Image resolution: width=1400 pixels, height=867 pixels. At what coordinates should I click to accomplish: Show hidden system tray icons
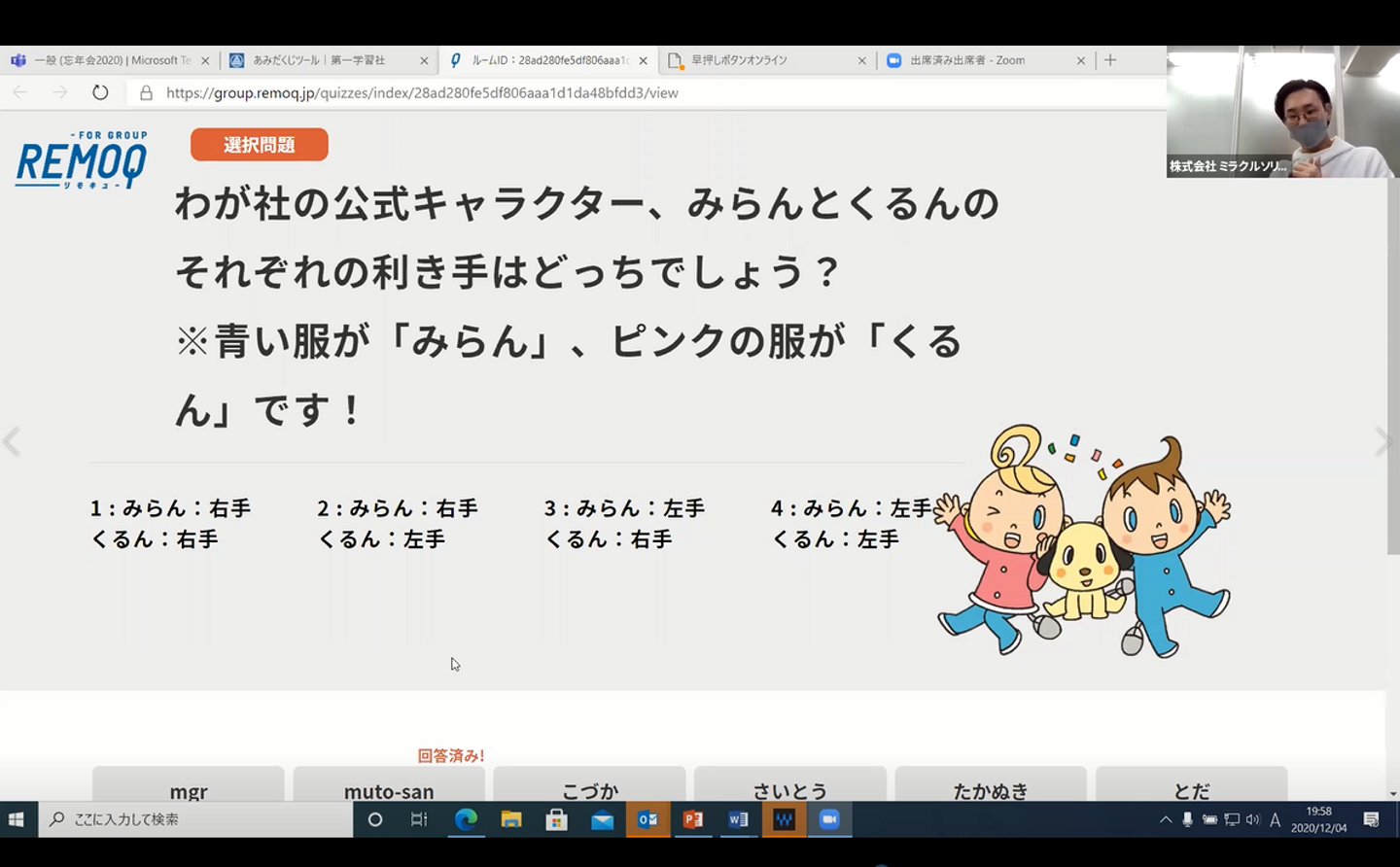pos(1165,819)
